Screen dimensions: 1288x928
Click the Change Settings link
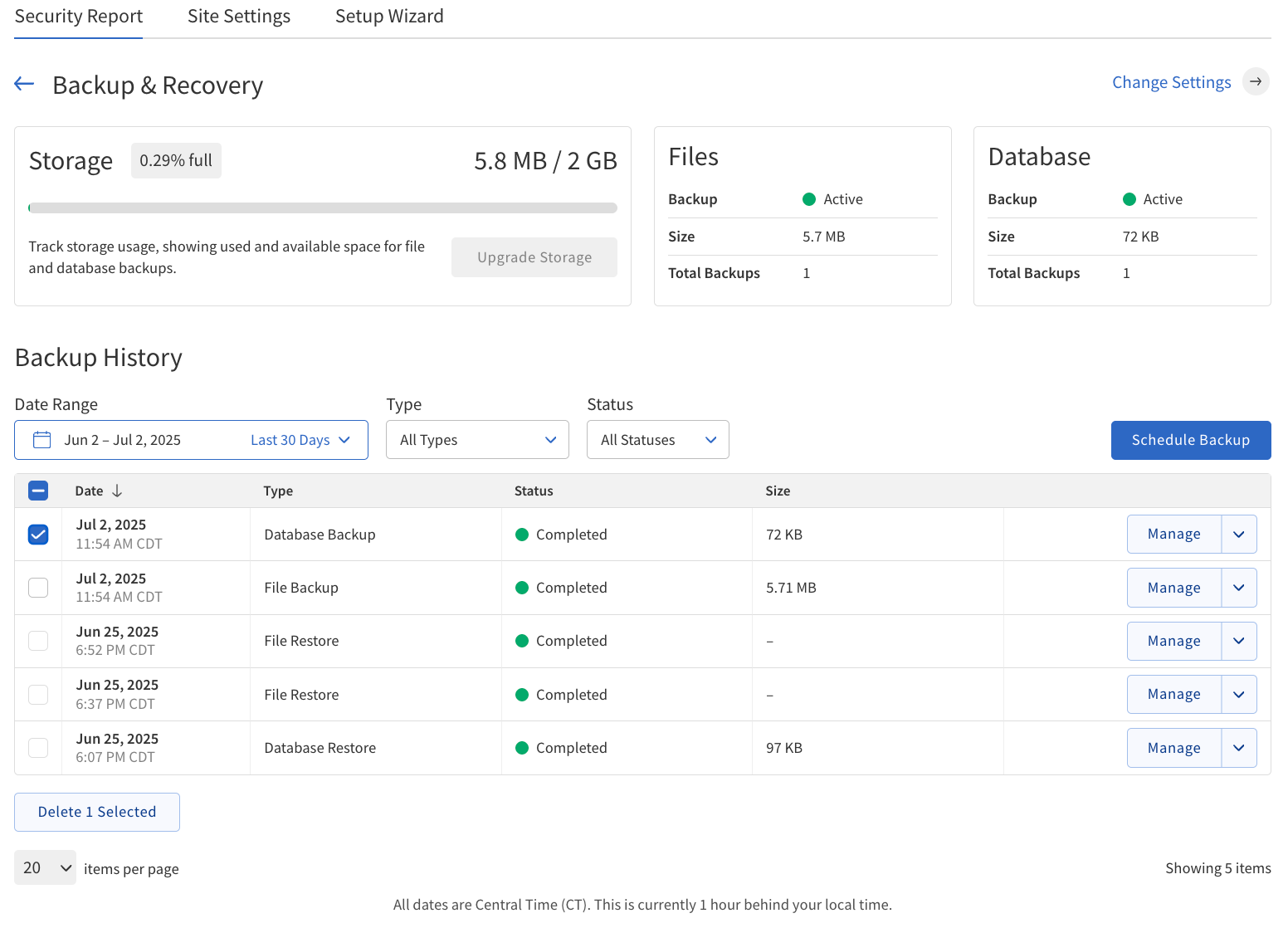tap(1171, 82)
